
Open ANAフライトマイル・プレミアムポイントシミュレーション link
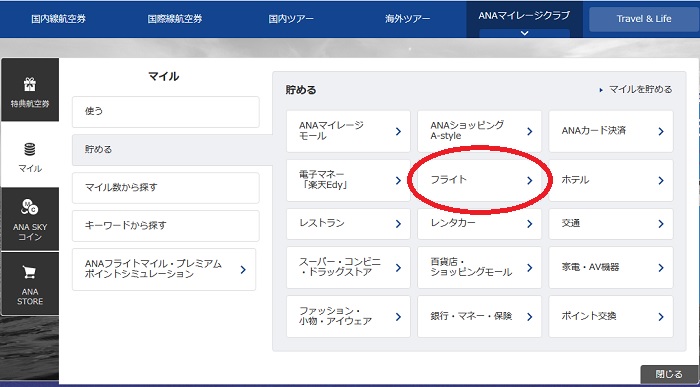click(164, 270)
